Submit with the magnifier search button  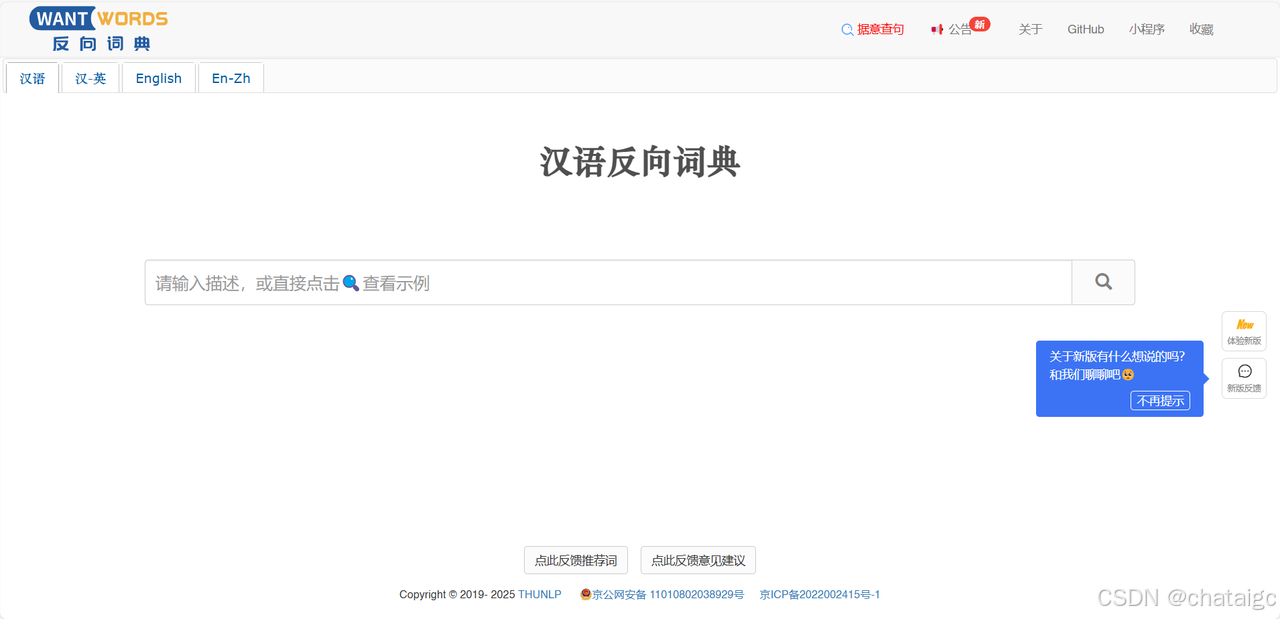click(x=1103, y=283)
